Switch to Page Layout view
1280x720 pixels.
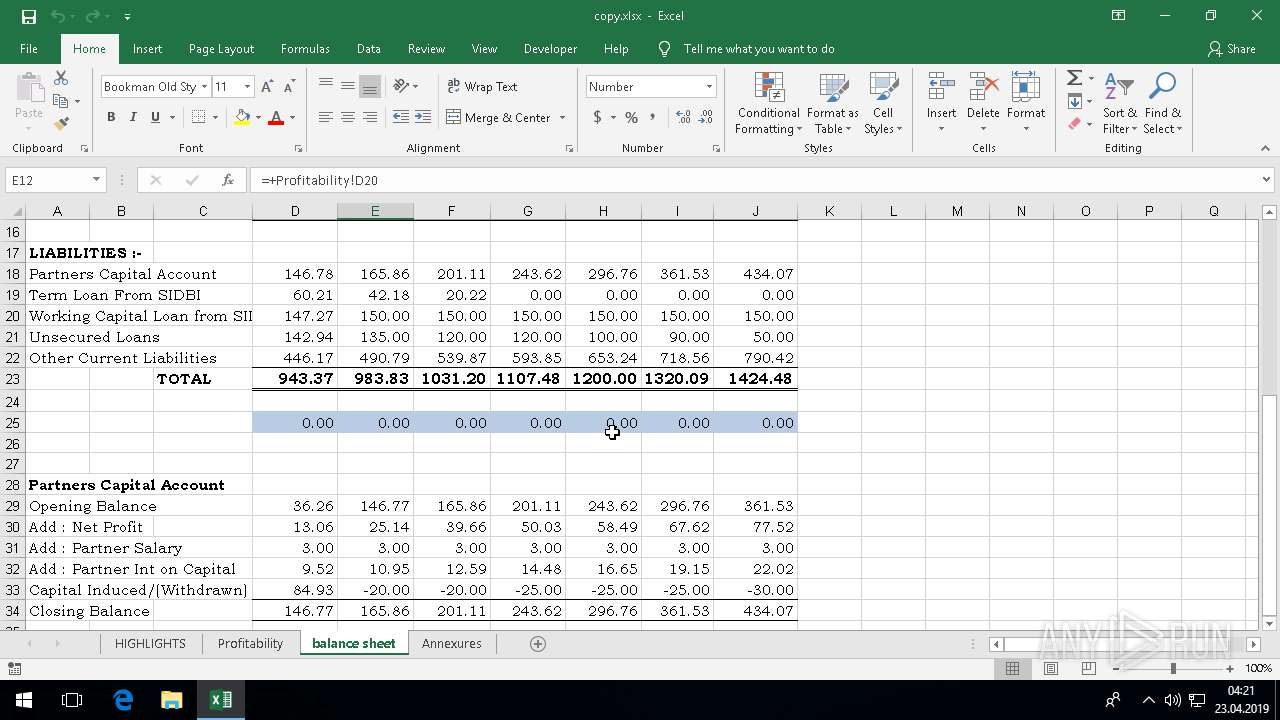click(x=1051, y=668)
